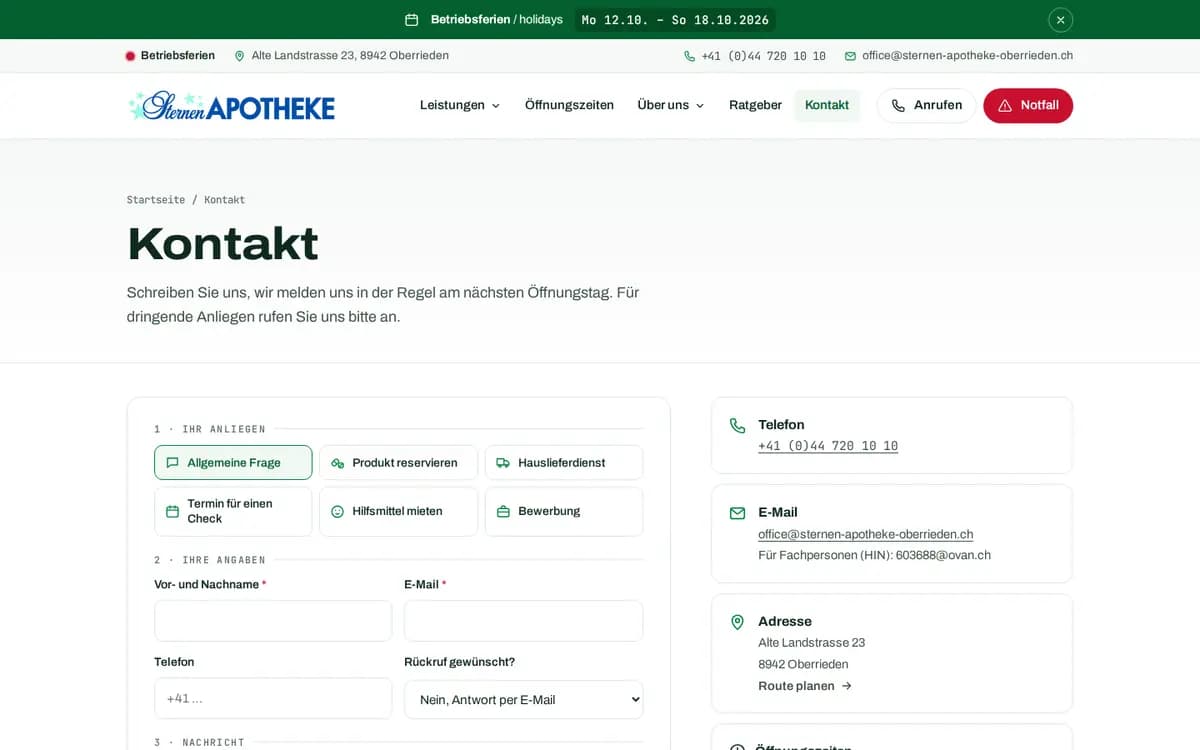Click the phone number in top info bar

click(764, 56)
